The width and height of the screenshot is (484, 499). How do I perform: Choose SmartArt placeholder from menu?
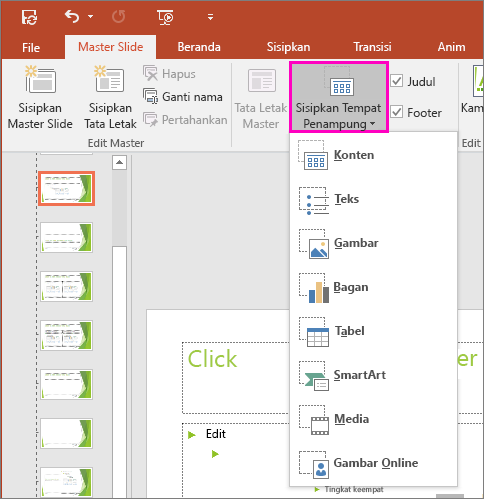click(x=373, y=375)
